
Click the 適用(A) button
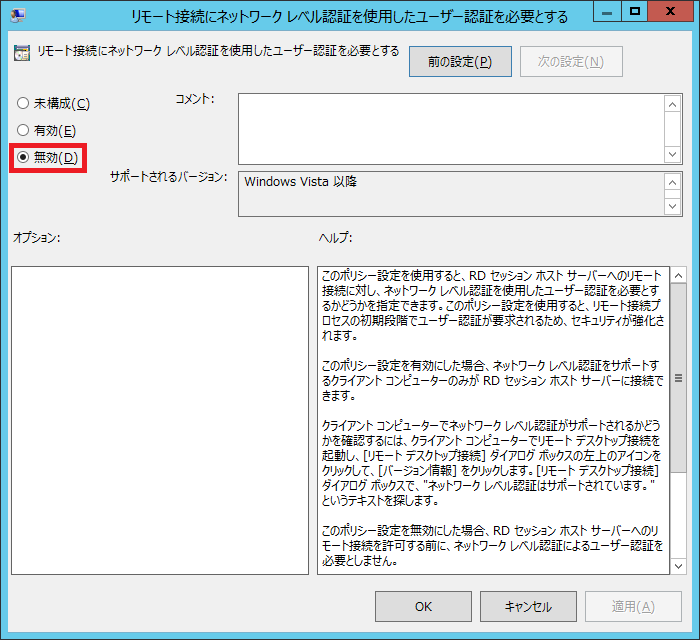[633, 607]
